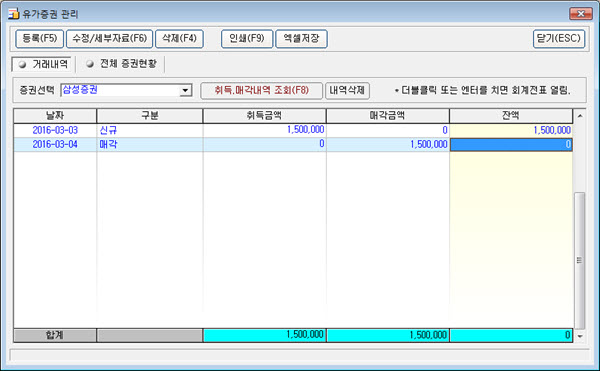Click the 매각금액 column header
Viewport: 600px width, 371px height.
[x=388, y=116]
